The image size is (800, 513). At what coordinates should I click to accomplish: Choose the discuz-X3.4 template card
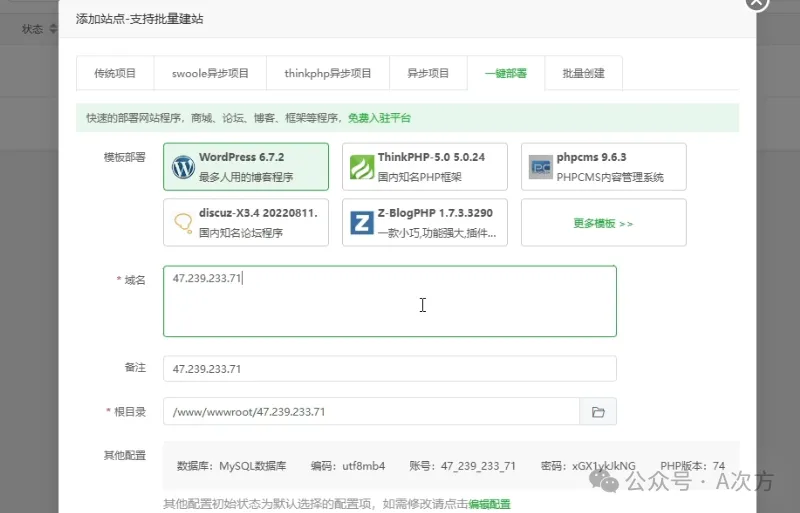coord(246,223)
